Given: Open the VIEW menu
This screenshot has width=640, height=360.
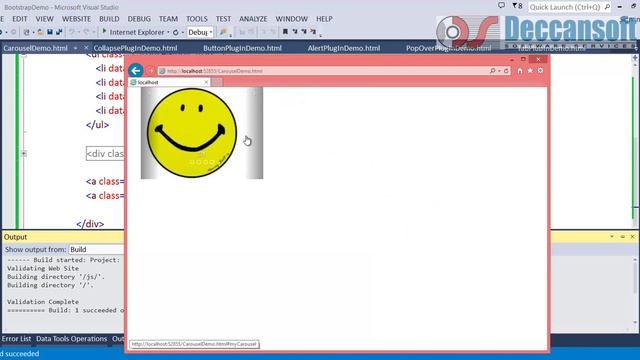Looking at the screenshot, I should (x=44, y=19).
